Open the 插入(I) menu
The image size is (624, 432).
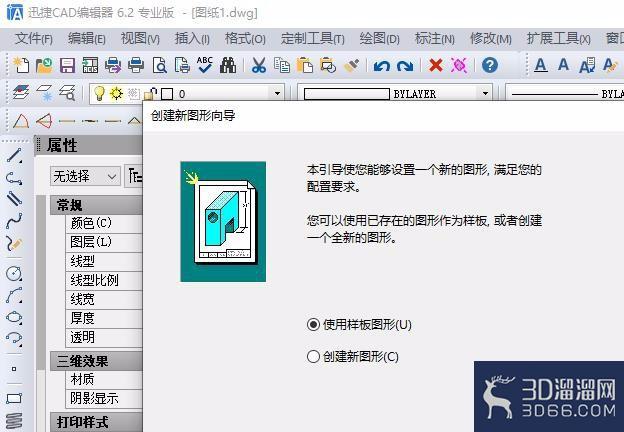pyautogui.click(x=192, y=39)
